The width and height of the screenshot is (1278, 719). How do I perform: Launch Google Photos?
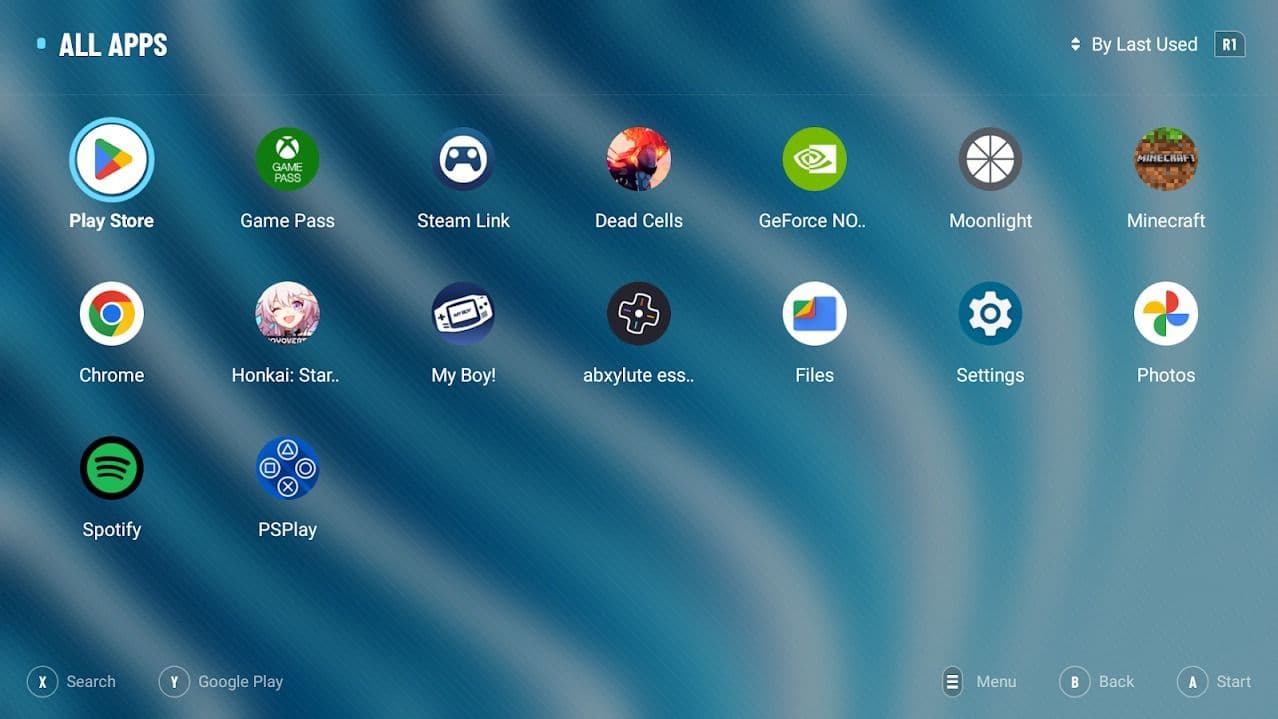point(1166,314)
